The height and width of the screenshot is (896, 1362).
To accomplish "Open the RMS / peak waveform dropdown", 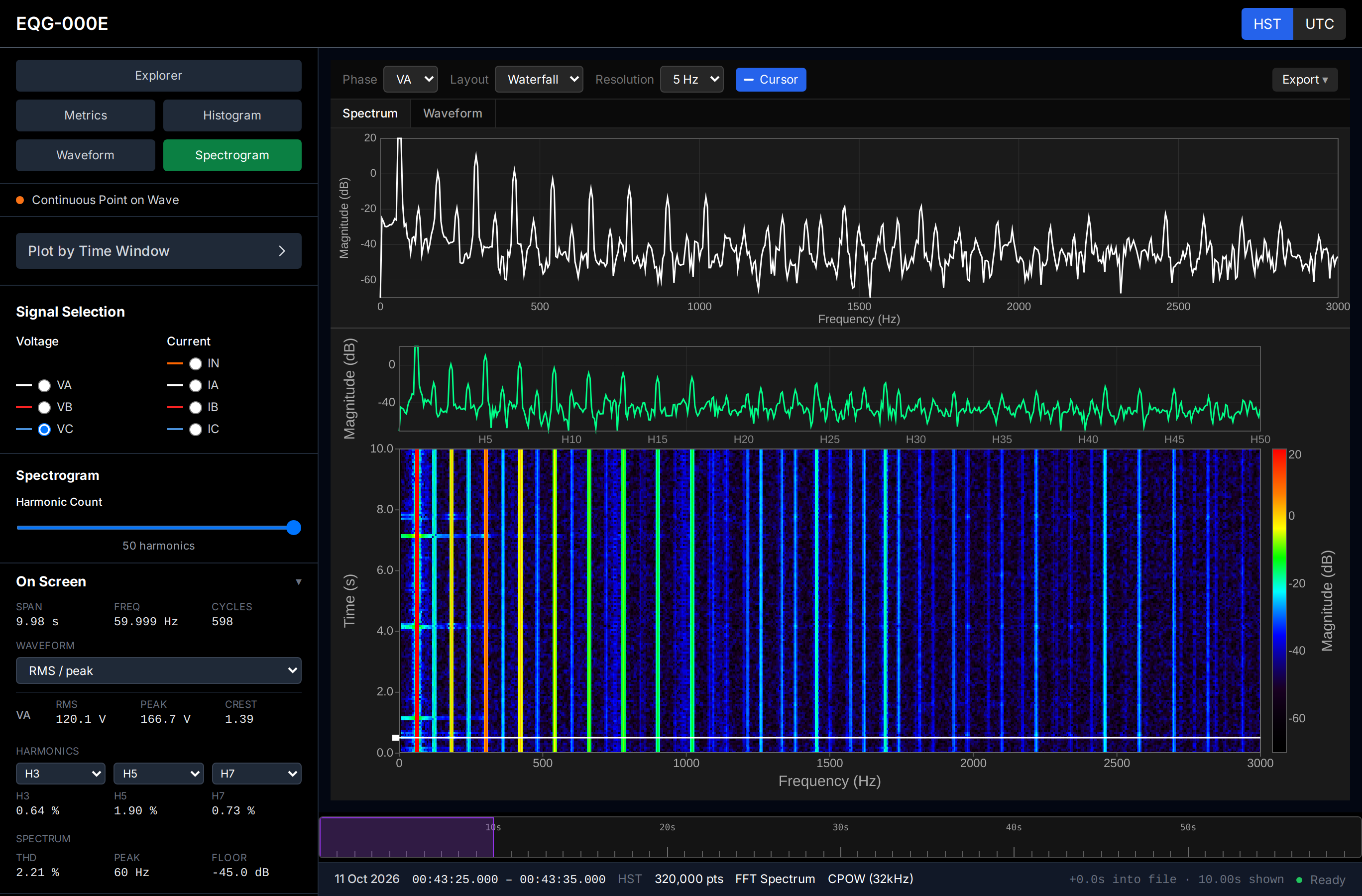I will [158, 670].
